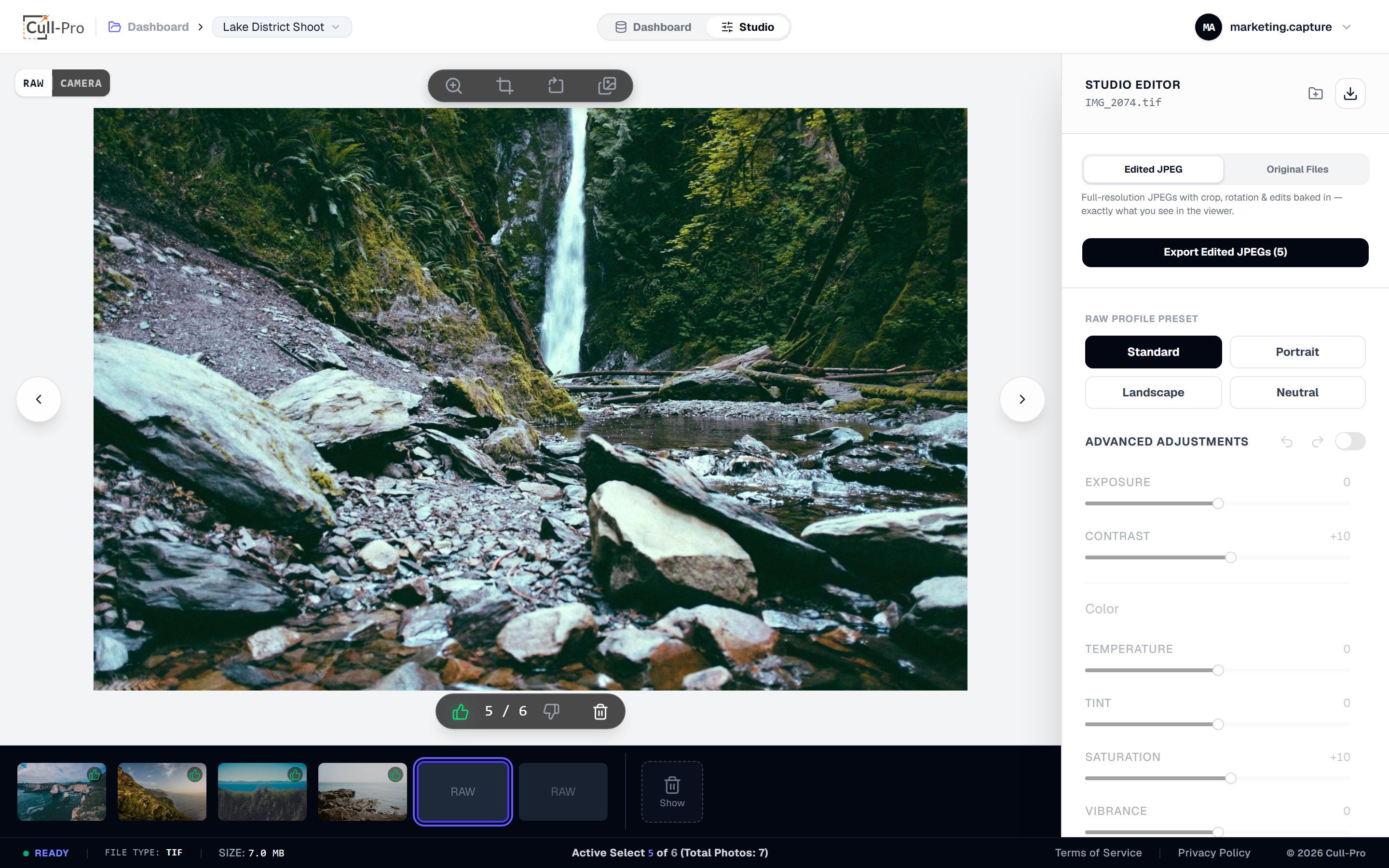Click the MA user avatar

[x=1208, y=27]
